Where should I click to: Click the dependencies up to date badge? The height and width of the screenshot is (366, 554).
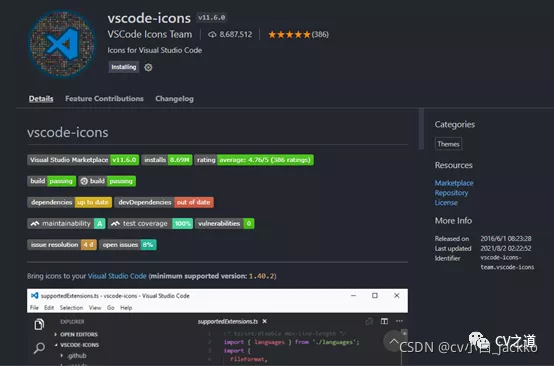coord(70,202)
